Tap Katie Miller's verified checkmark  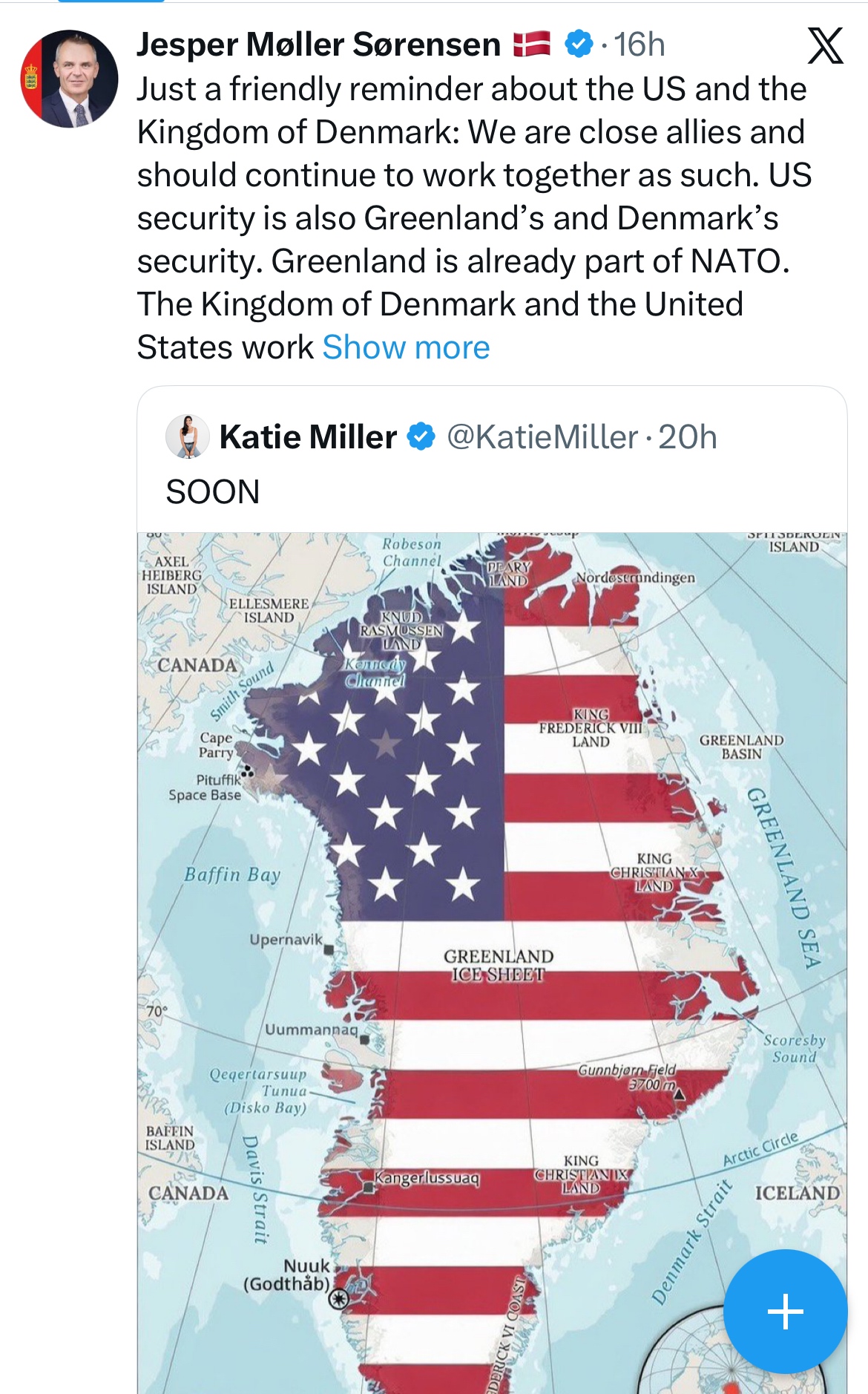tap(421, 436)
